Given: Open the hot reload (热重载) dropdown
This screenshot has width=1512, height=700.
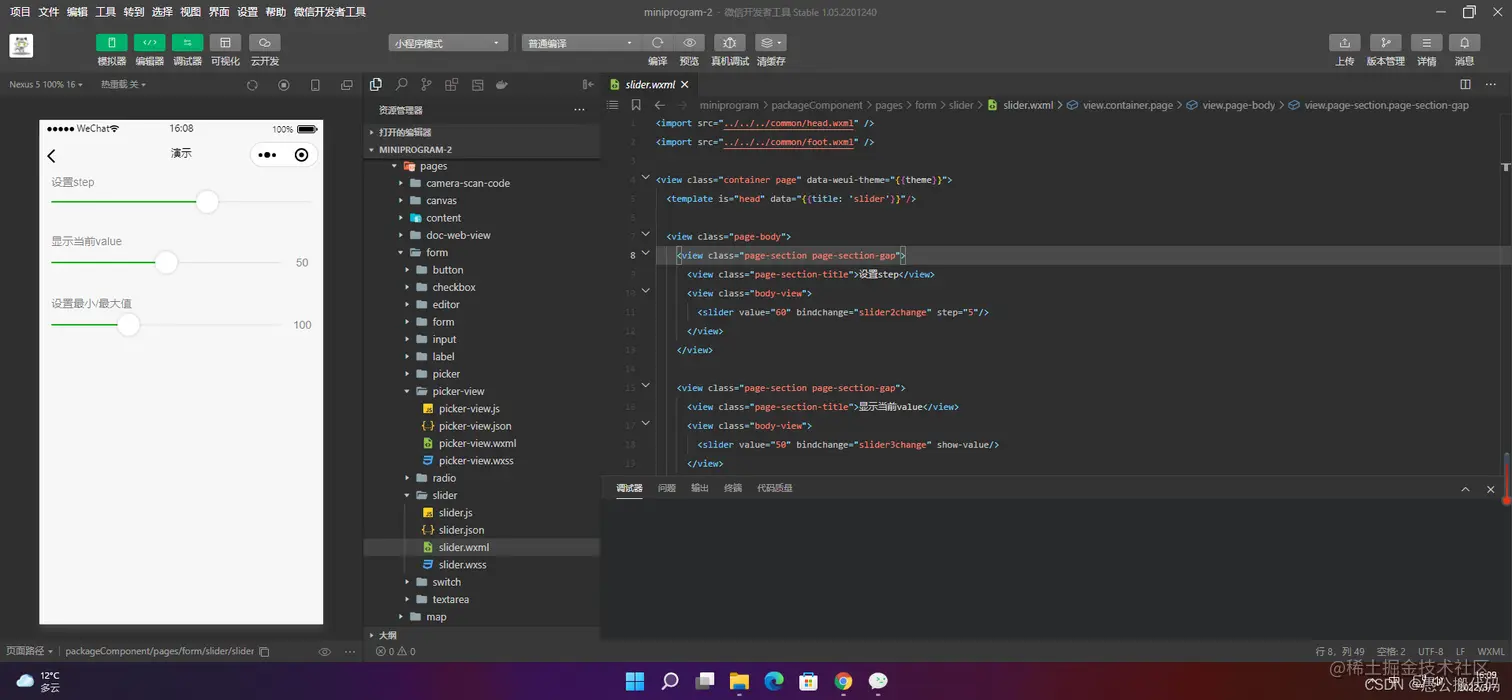Looking at the screenshot, I should click(123, 85).
